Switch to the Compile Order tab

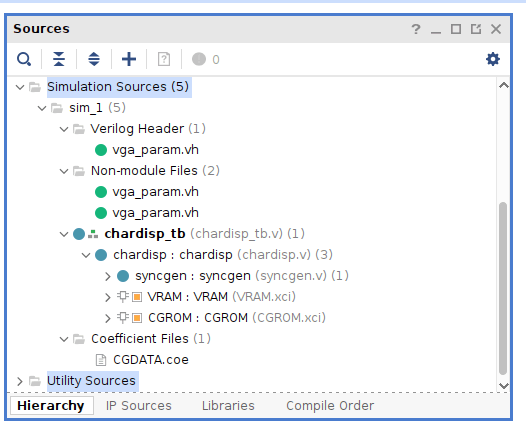coord(330,406)
